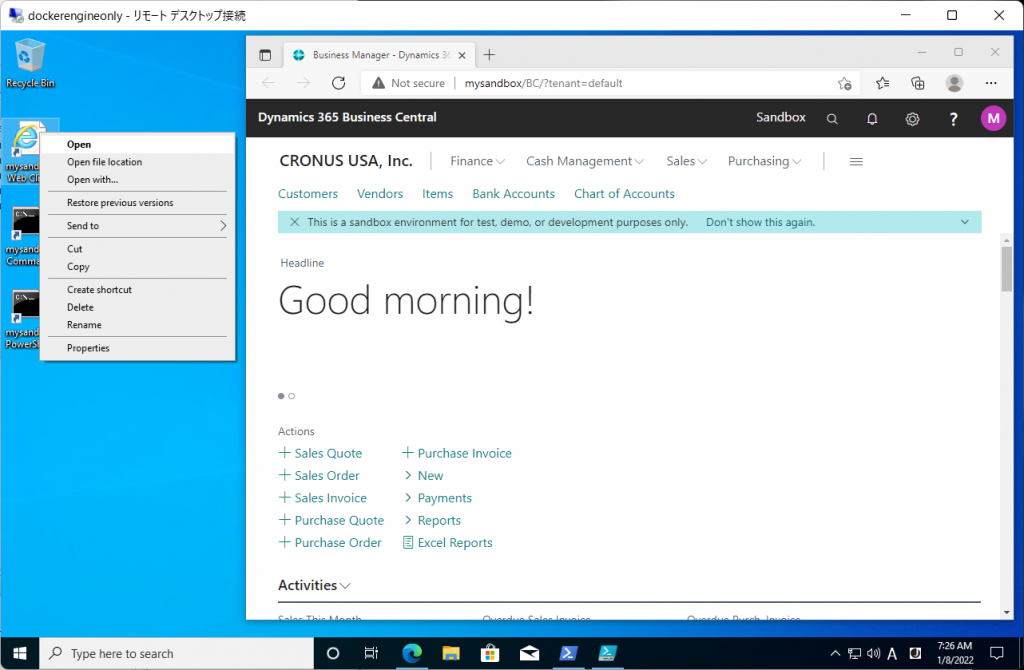The width and height of the screenshot is (1024, 670).
Task: Click the browser forward arrow
Action: coord(303,83)
